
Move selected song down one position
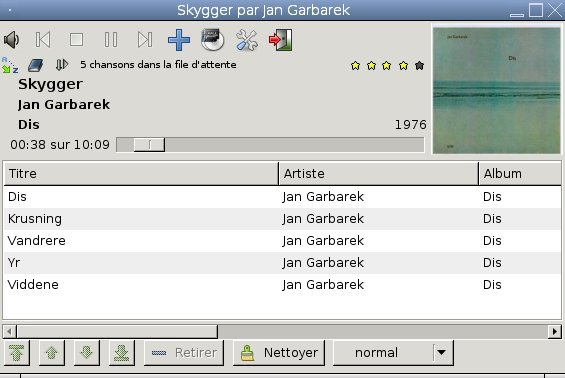(86, 353)
